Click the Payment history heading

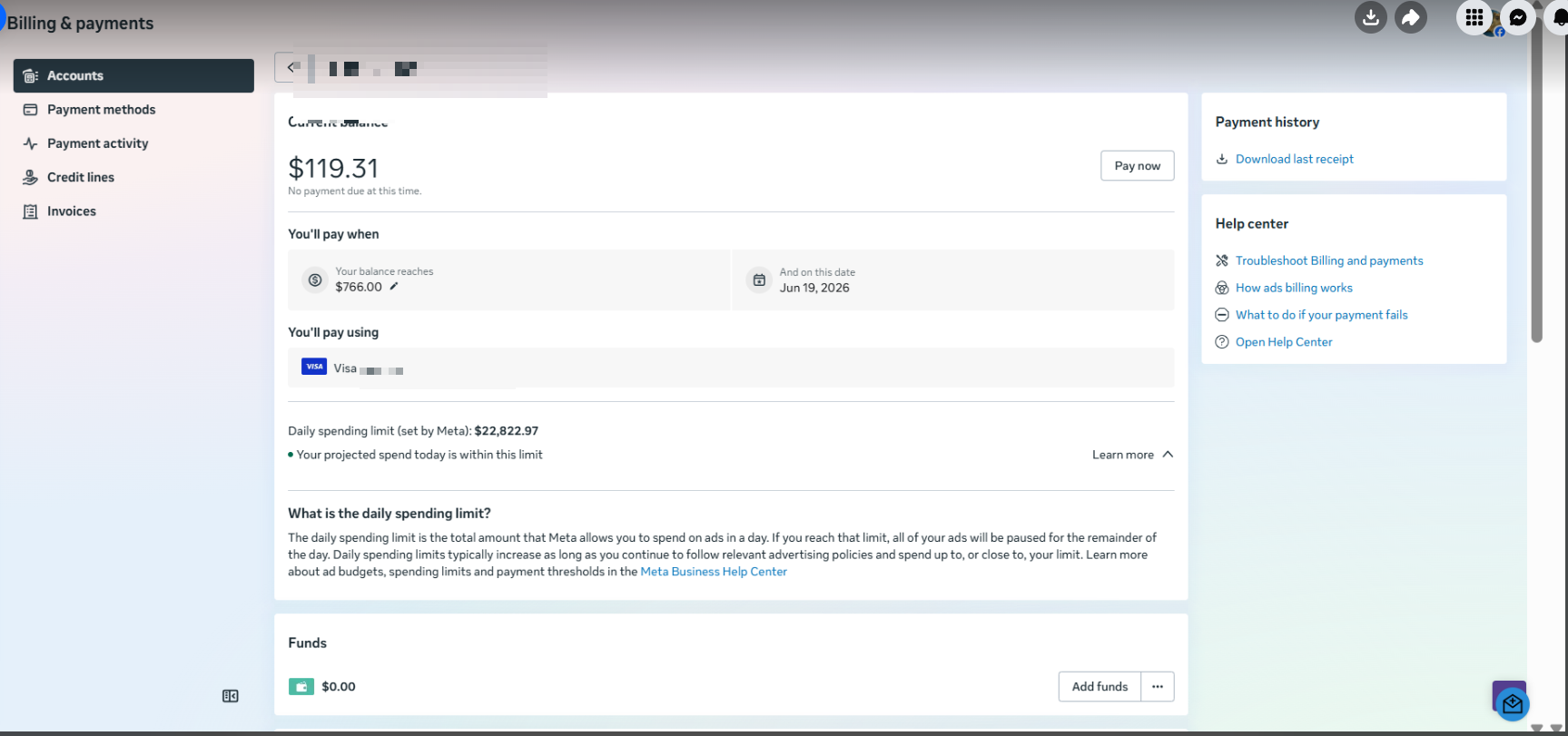pyautogui.click(x=1267, y=123)
